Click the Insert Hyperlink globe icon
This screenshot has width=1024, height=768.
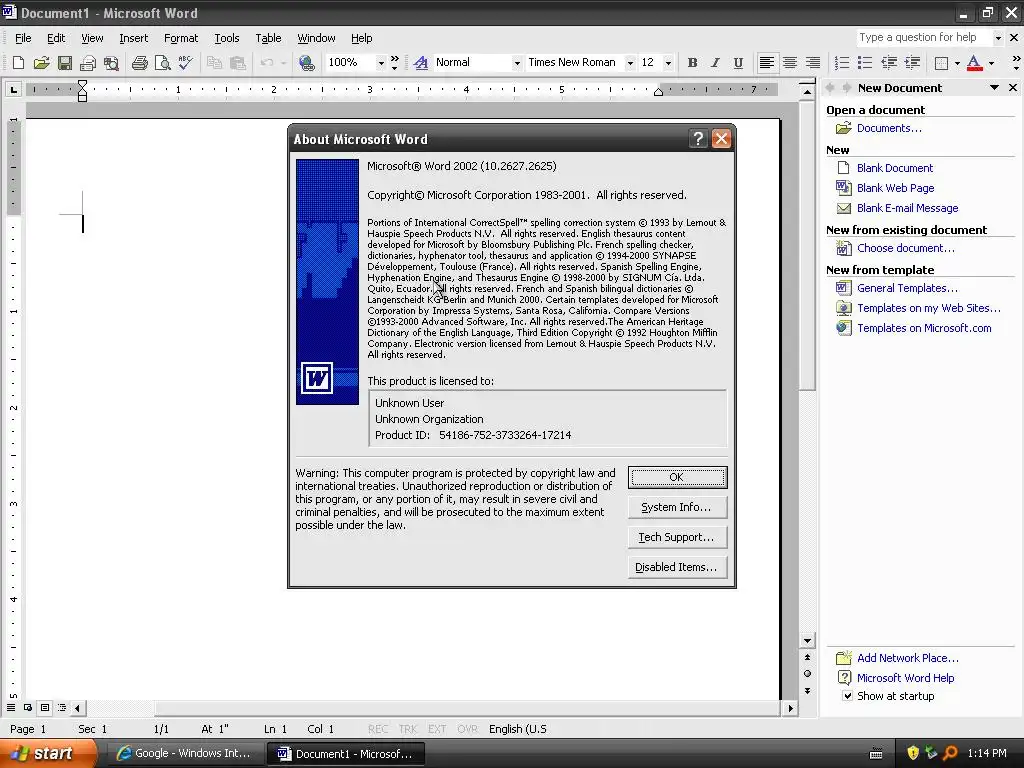(x=306, y=63)
